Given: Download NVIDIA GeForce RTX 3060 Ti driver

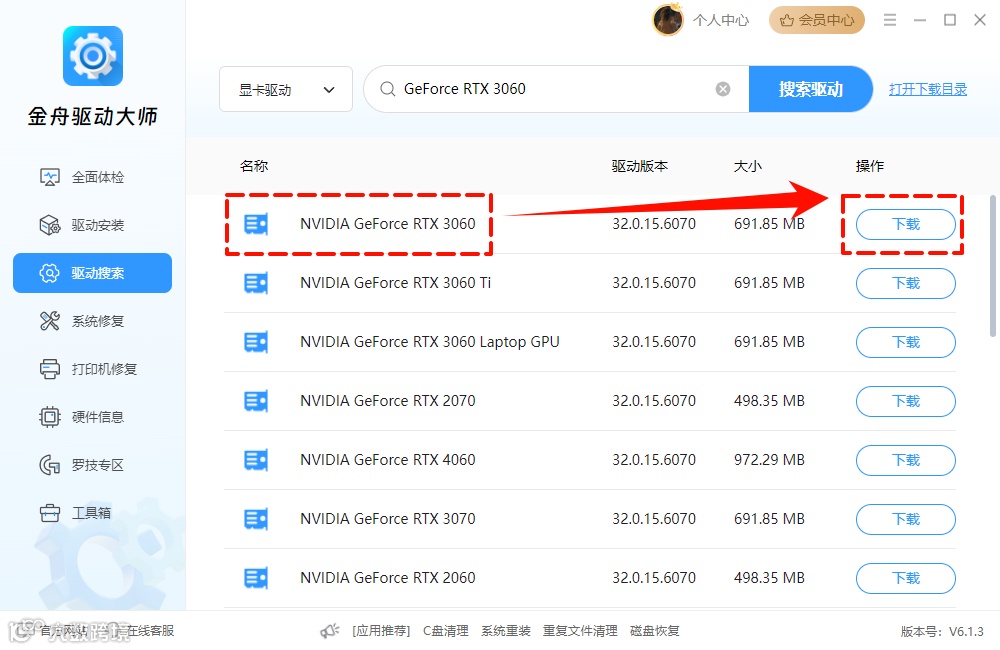Looking at the screenshot, I should point(906,283).
